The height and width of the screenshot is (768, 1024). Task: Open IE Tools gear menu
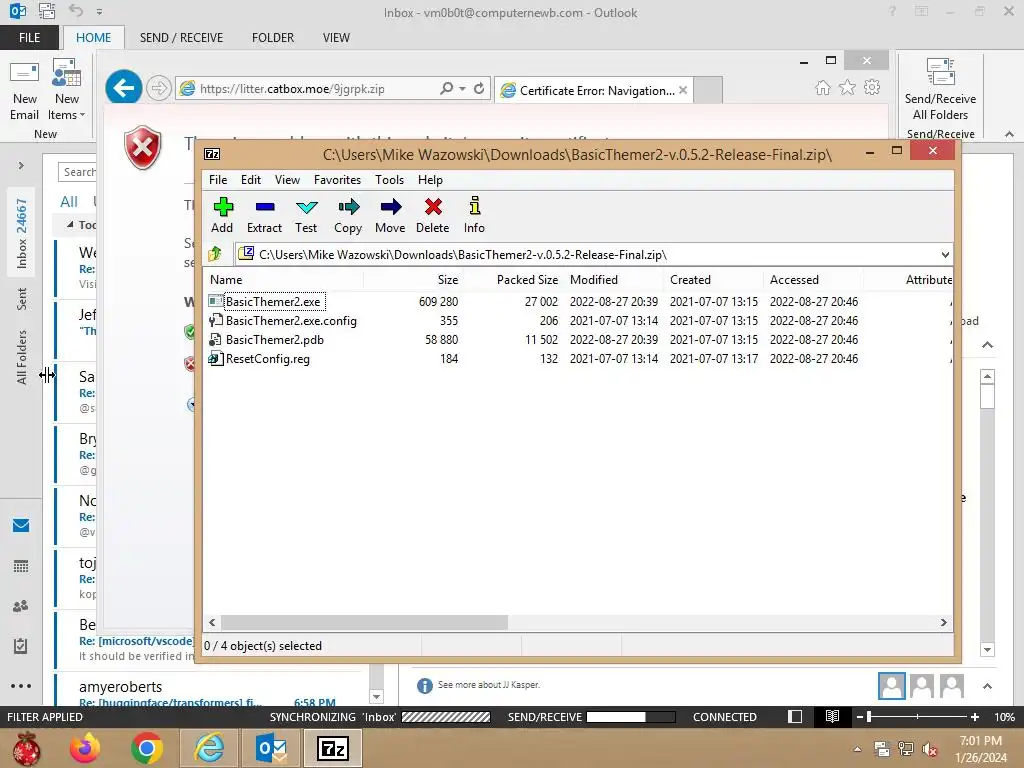click(872, 88)
